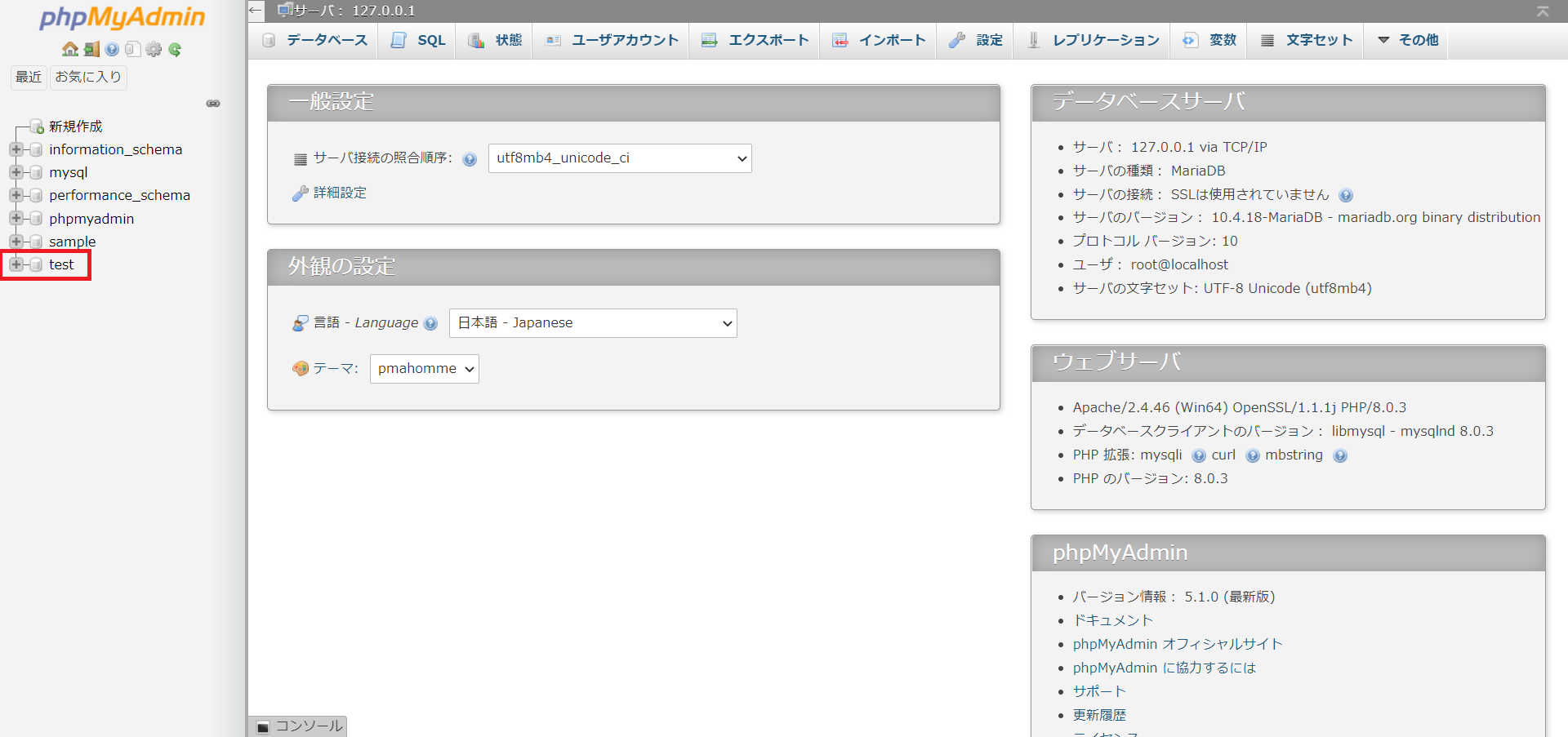Click the text "サーバの種類： MariaDB"

pyautogui.click(x=1148, y=171)
